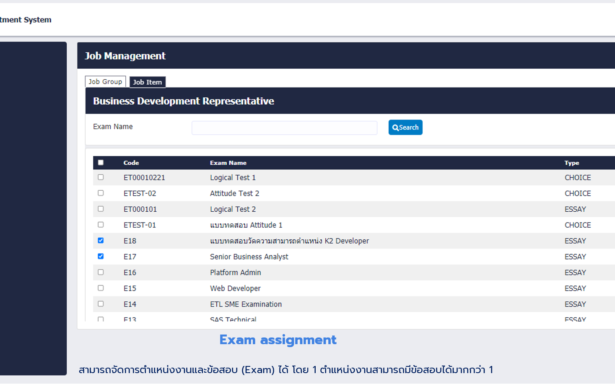615x384 pixels.
Task: Click the code cell ETEST-01
Action: click(x=140, y=225)
